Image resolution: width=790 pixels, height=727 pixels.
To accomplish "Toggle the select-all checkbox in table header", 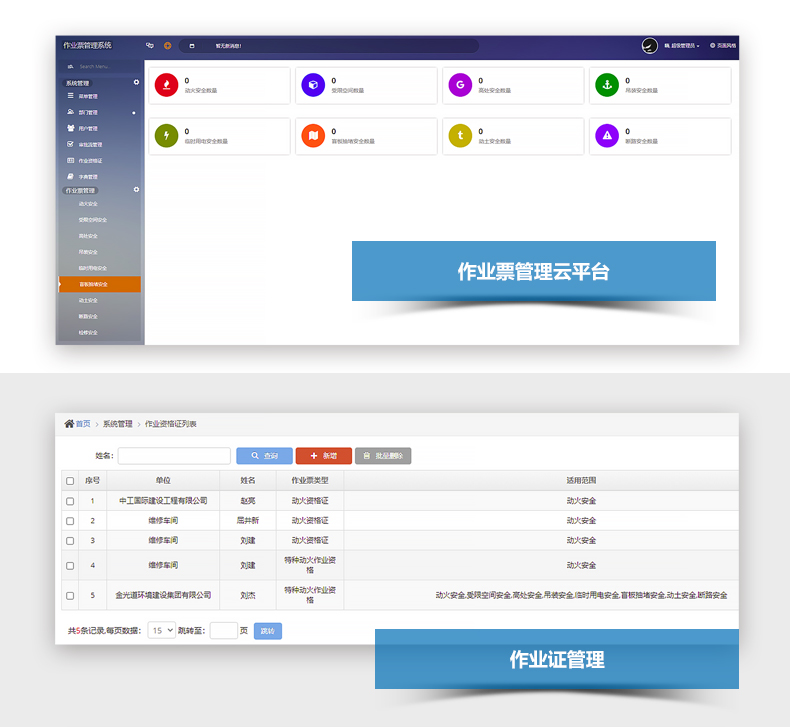I will pos(70,481).
